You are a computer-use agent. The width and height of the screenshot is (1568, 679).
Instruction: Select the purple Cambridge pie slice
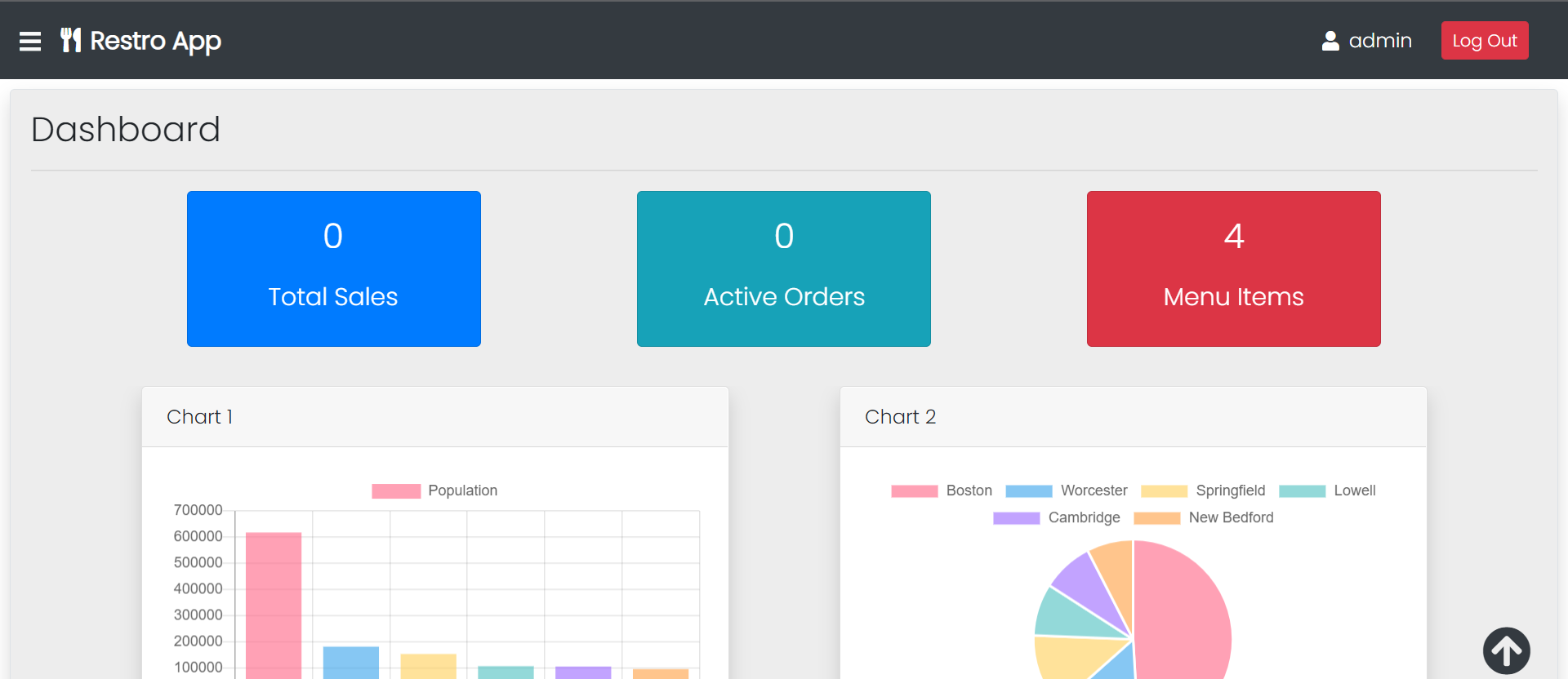tap(1084, 585)
